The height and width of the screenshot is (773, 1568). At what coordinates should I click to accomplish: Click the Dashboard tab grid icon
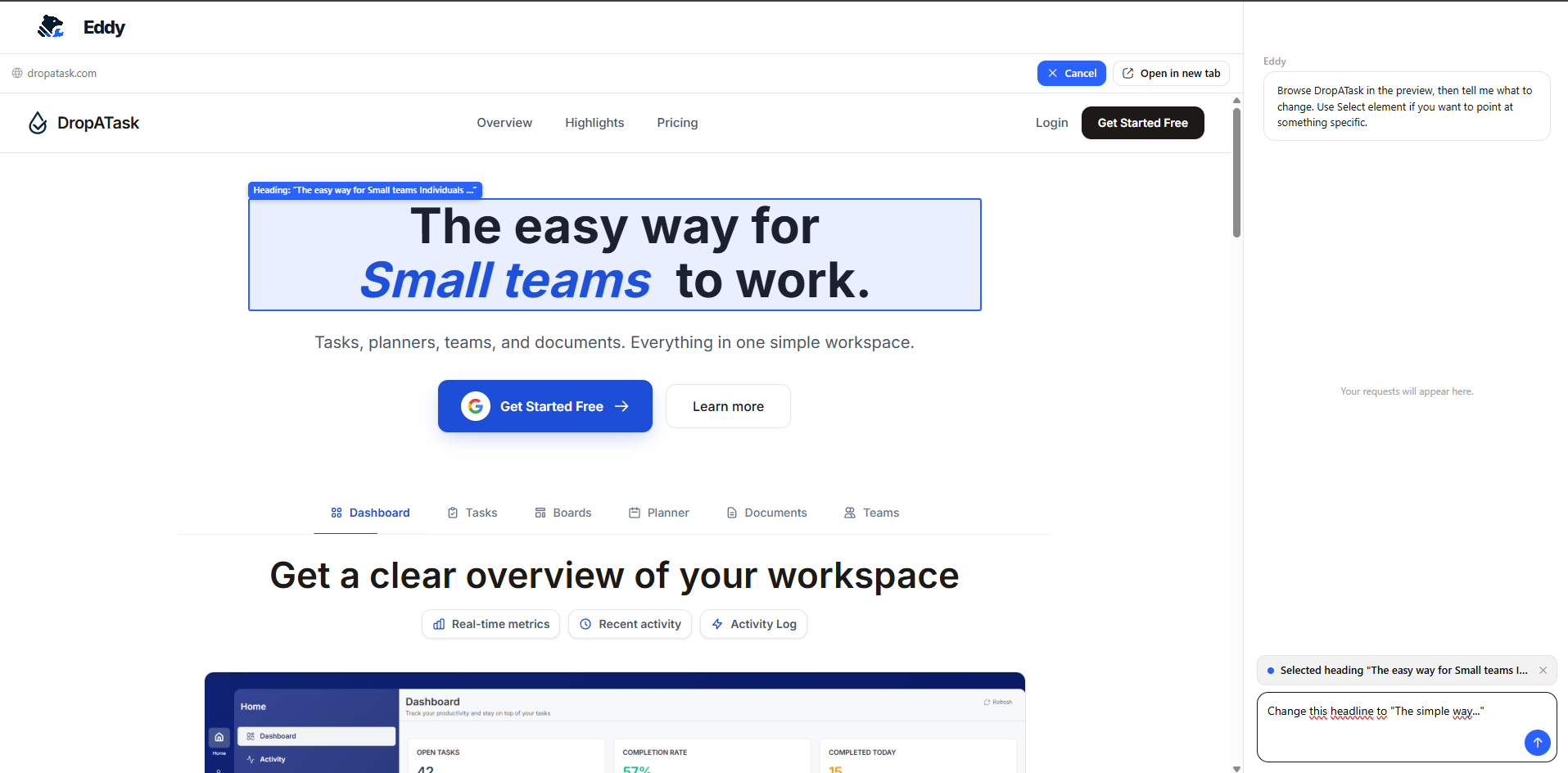pyautogui.click(x=337, y=513)
